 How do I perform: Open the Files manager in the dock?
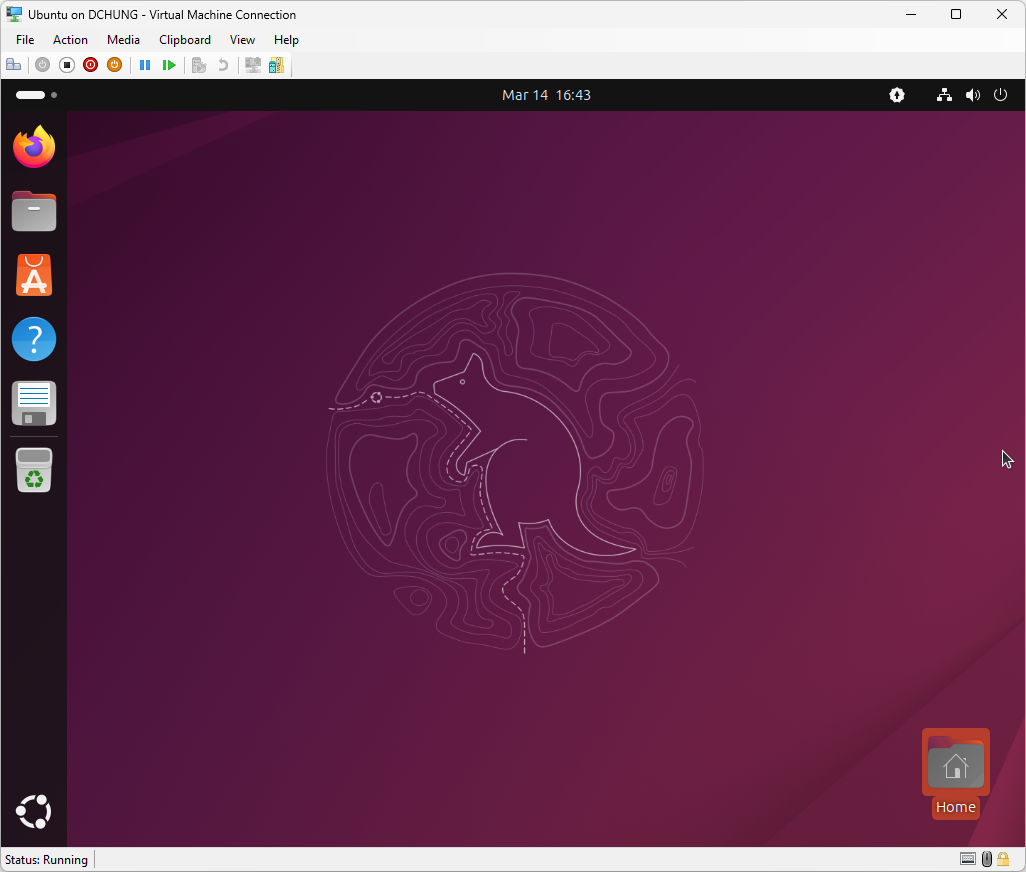[34, 211]
